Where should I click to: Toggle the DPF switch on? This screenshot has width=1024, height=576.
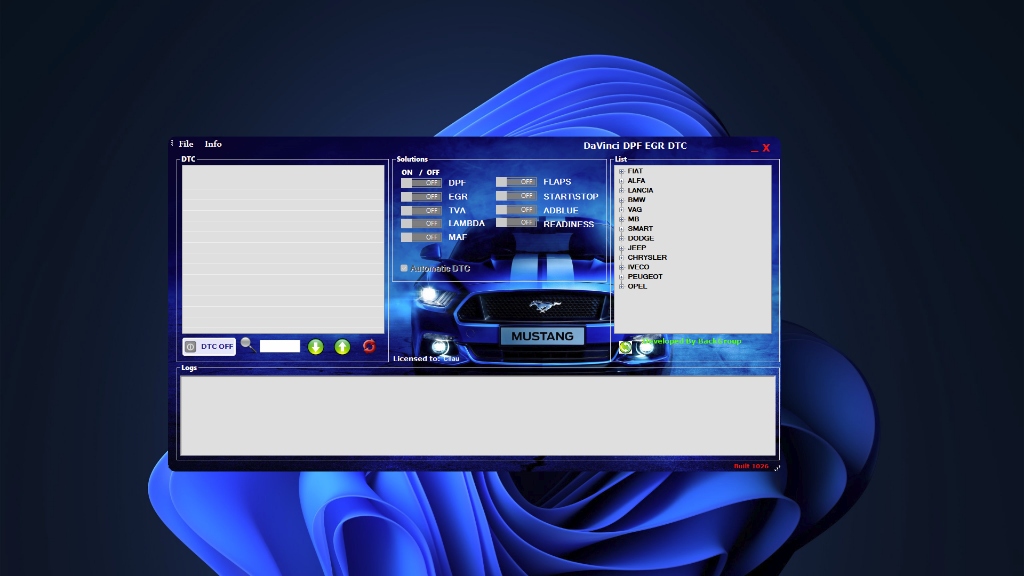pyautogui.click(x=421, y=183)
